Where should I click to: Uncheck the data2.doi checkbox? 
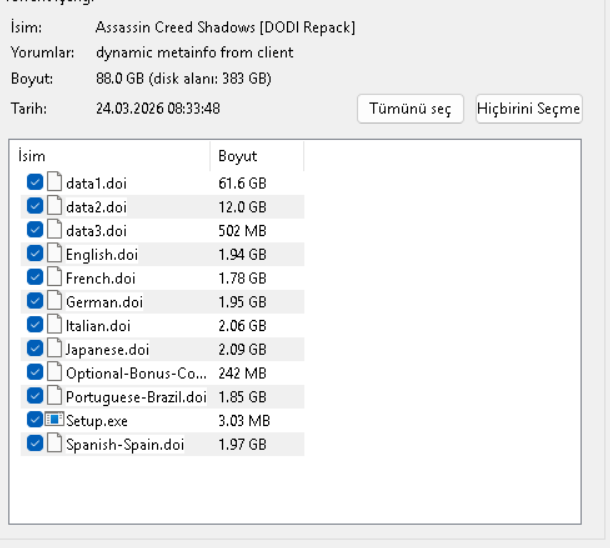point(35,206)
